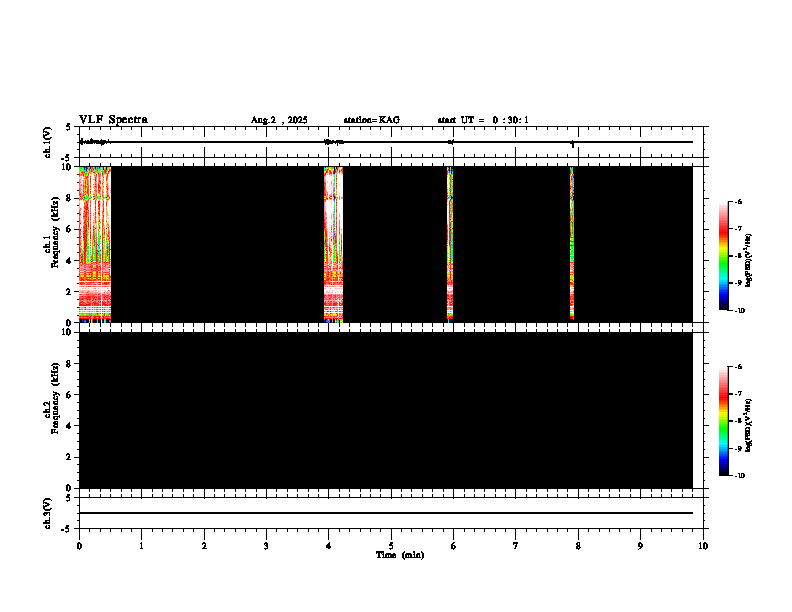This screenshot has height=612, width=792.
Task: Click the "ch.3(V)" waveform axis label
Action: [48, 514]
